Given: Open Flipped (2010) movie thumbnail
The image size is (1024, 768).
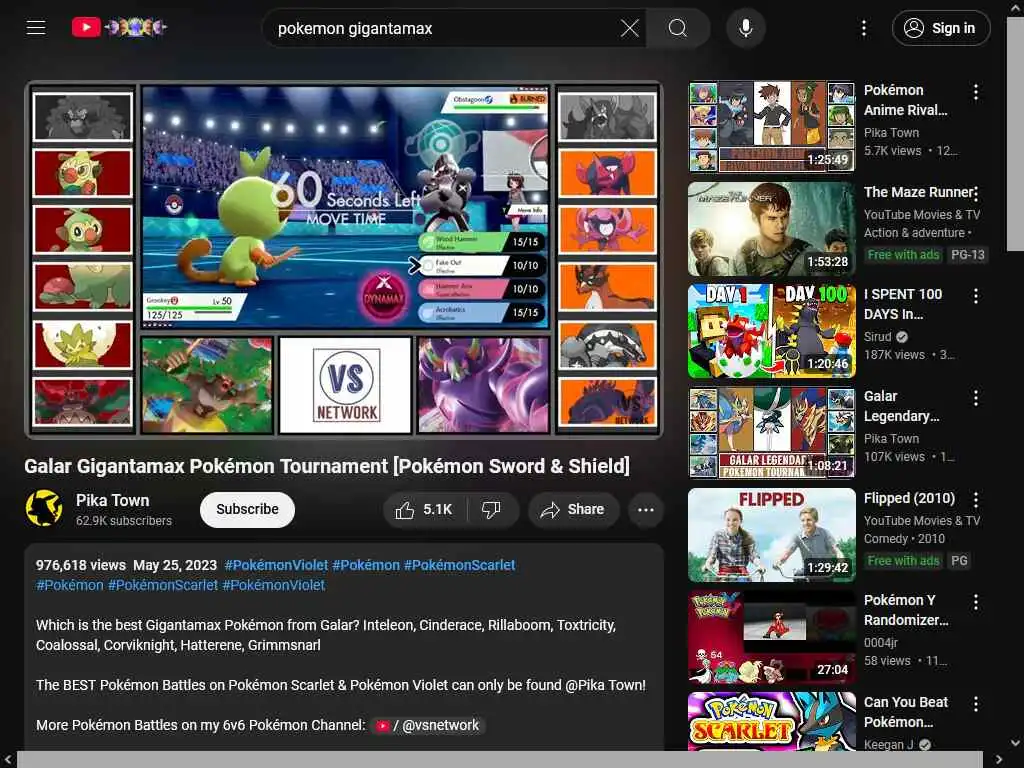Looking at the screenshot, I should [x=771, y=535].
